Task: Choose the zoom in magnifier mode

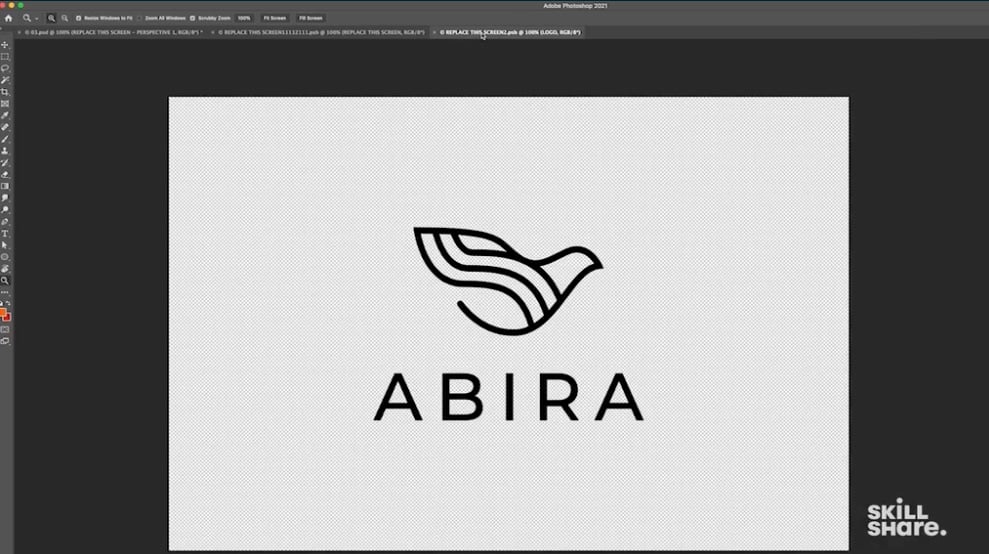Action: [x=51, y=18]
